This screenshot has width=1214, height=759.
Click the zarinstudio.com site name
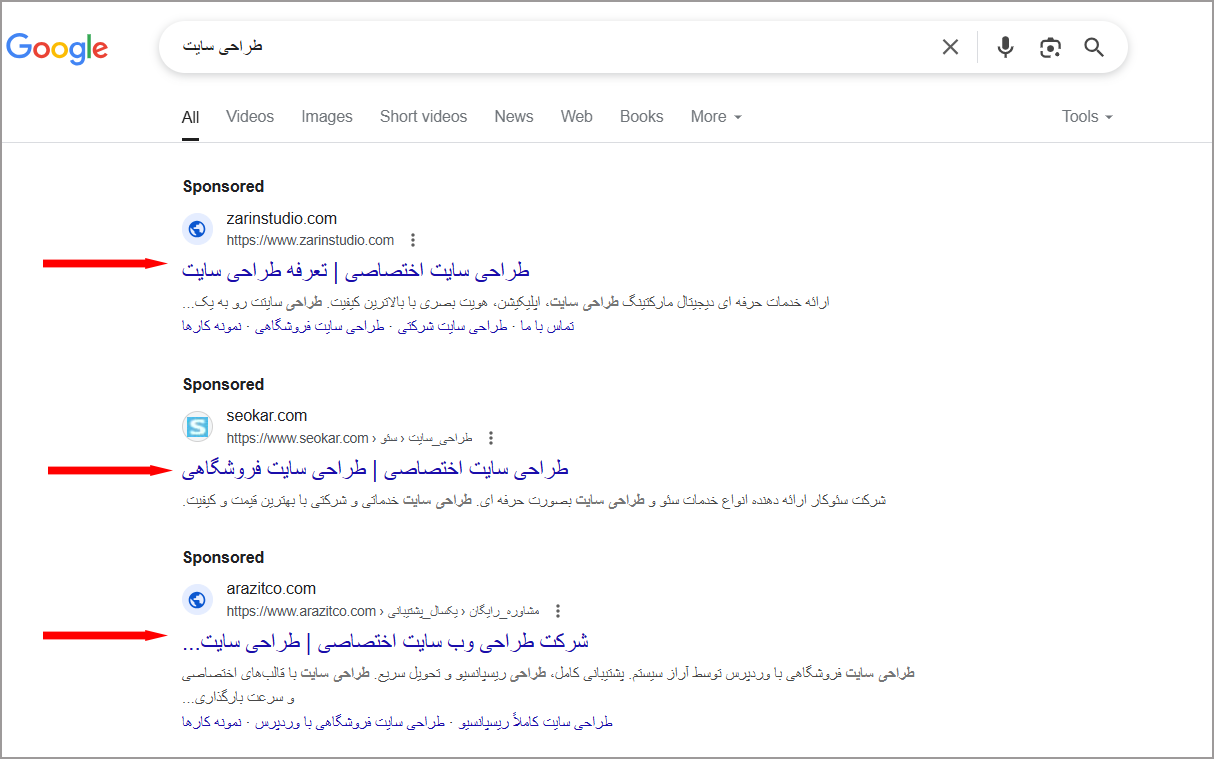[x=282, y=219]
